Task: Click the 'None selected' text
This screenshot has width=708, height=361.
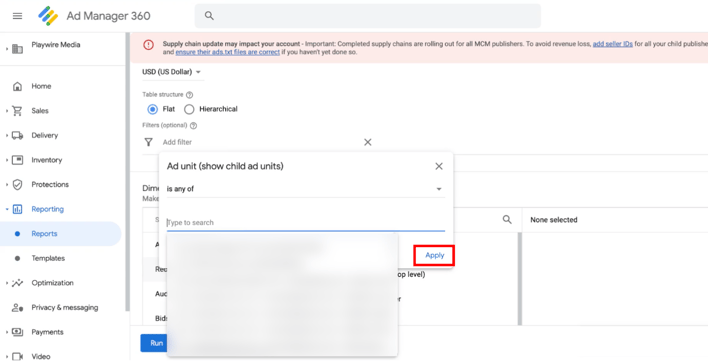Action: [554, 220]
